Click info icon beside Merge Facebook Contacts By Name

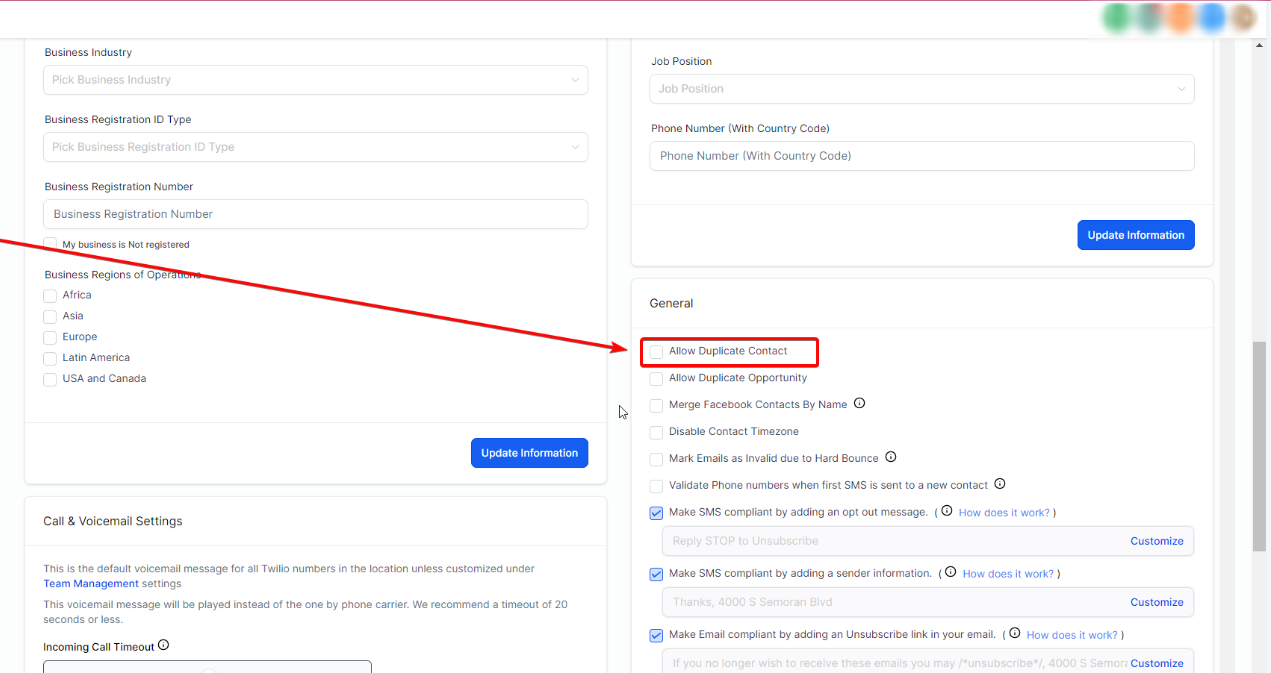pyautogui.click(x=859, y=404)
